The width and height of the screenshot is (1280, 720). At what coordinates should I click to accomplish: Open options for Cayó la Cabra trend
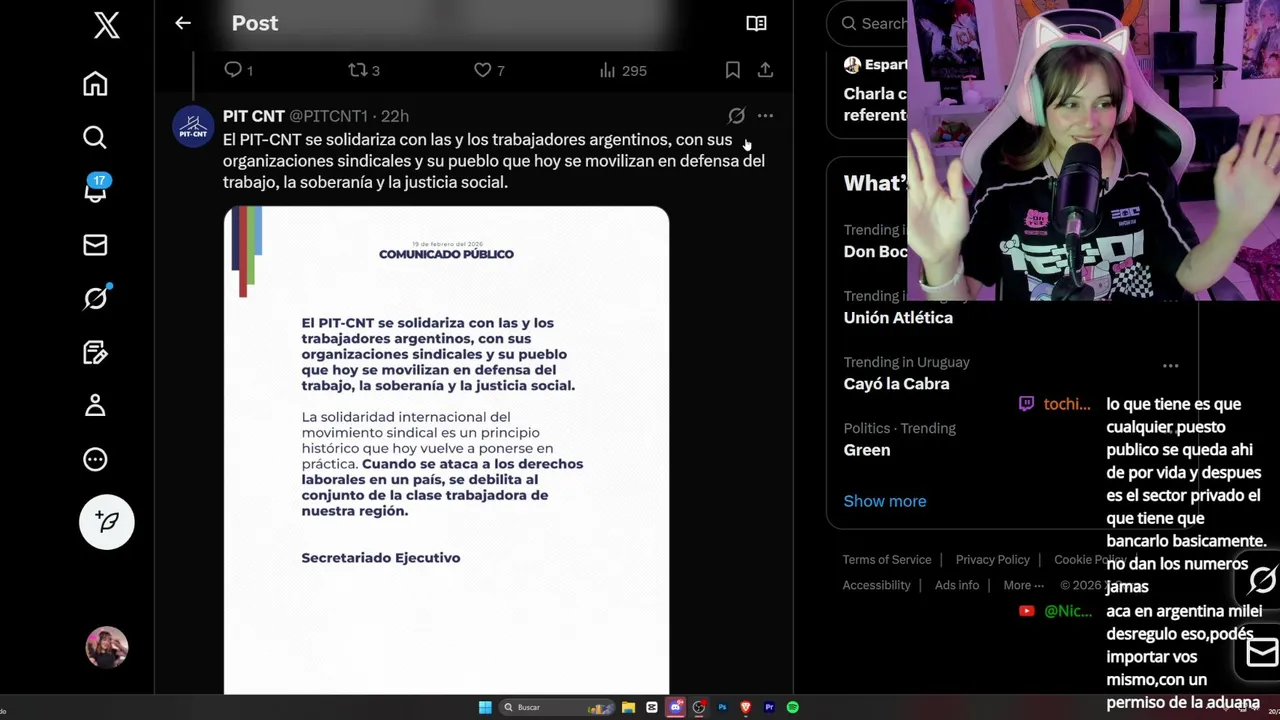coord(1170,365)
